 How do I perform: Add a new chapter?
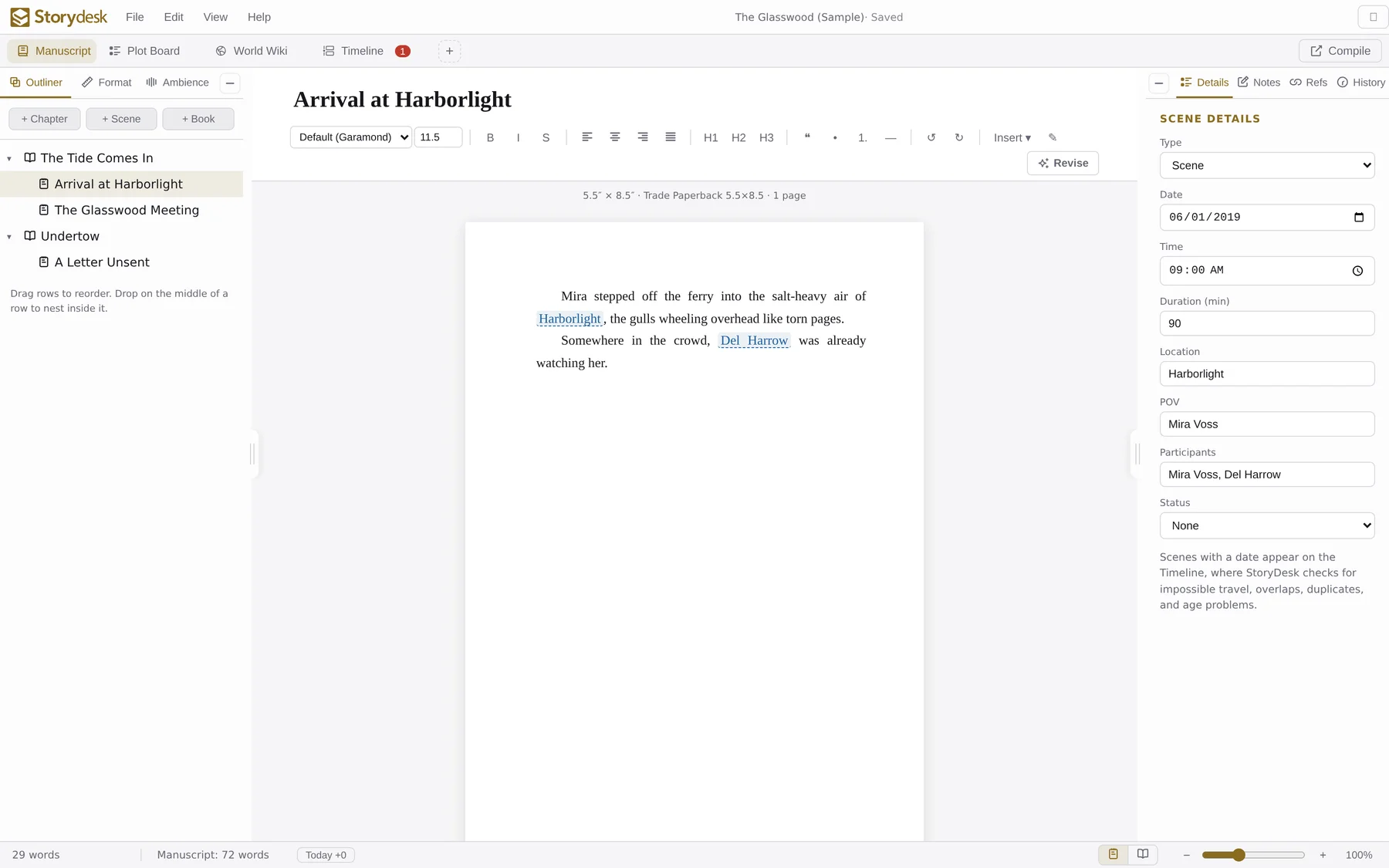pos(44,119)
